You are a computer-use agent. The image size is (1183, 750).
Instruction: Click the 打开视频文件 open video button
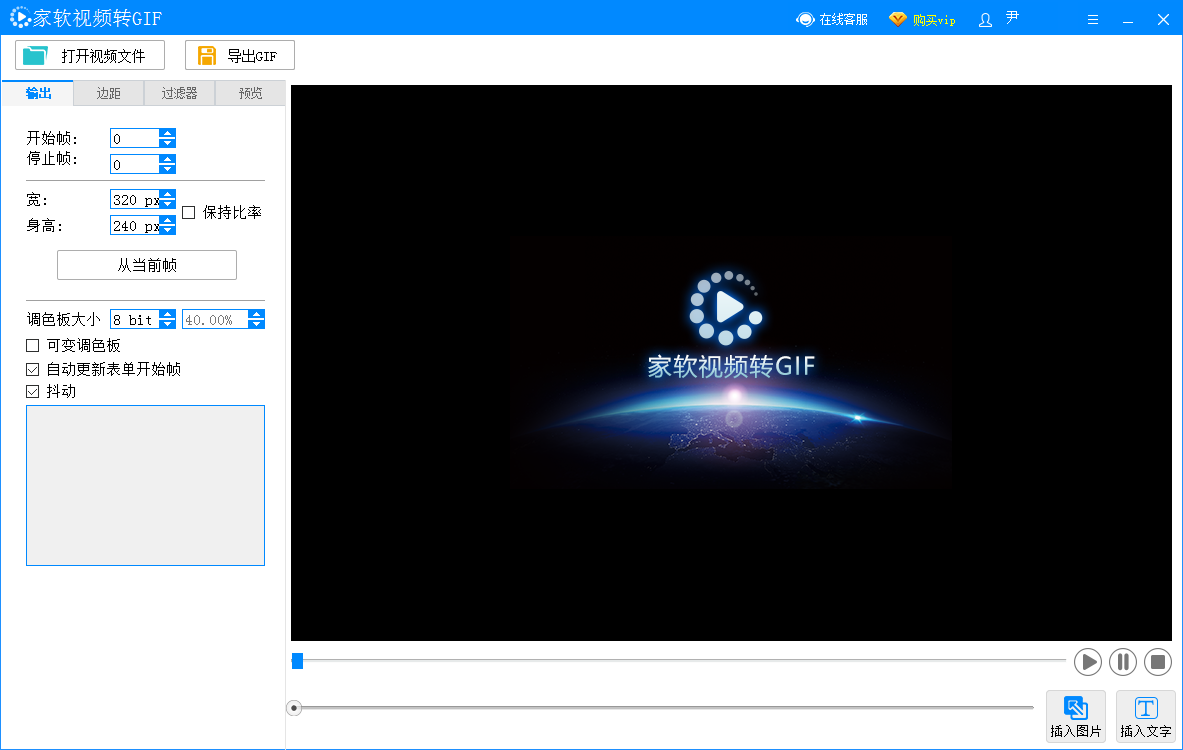[87, 55]
